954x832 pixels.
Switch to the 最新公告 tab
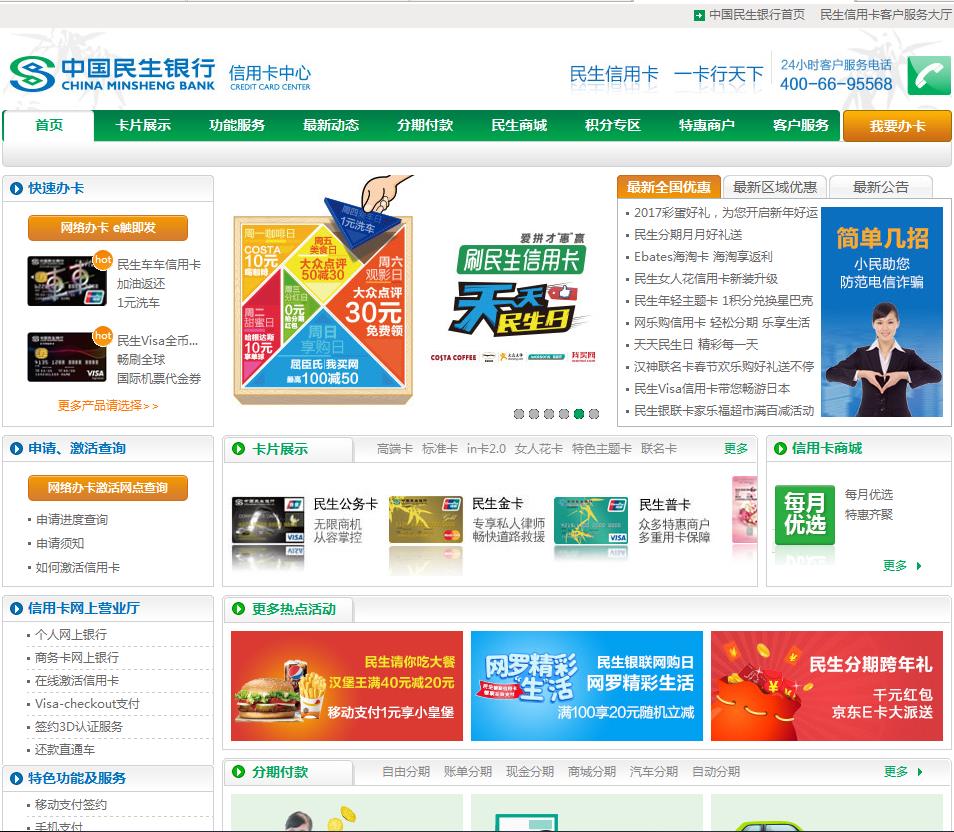880,187
